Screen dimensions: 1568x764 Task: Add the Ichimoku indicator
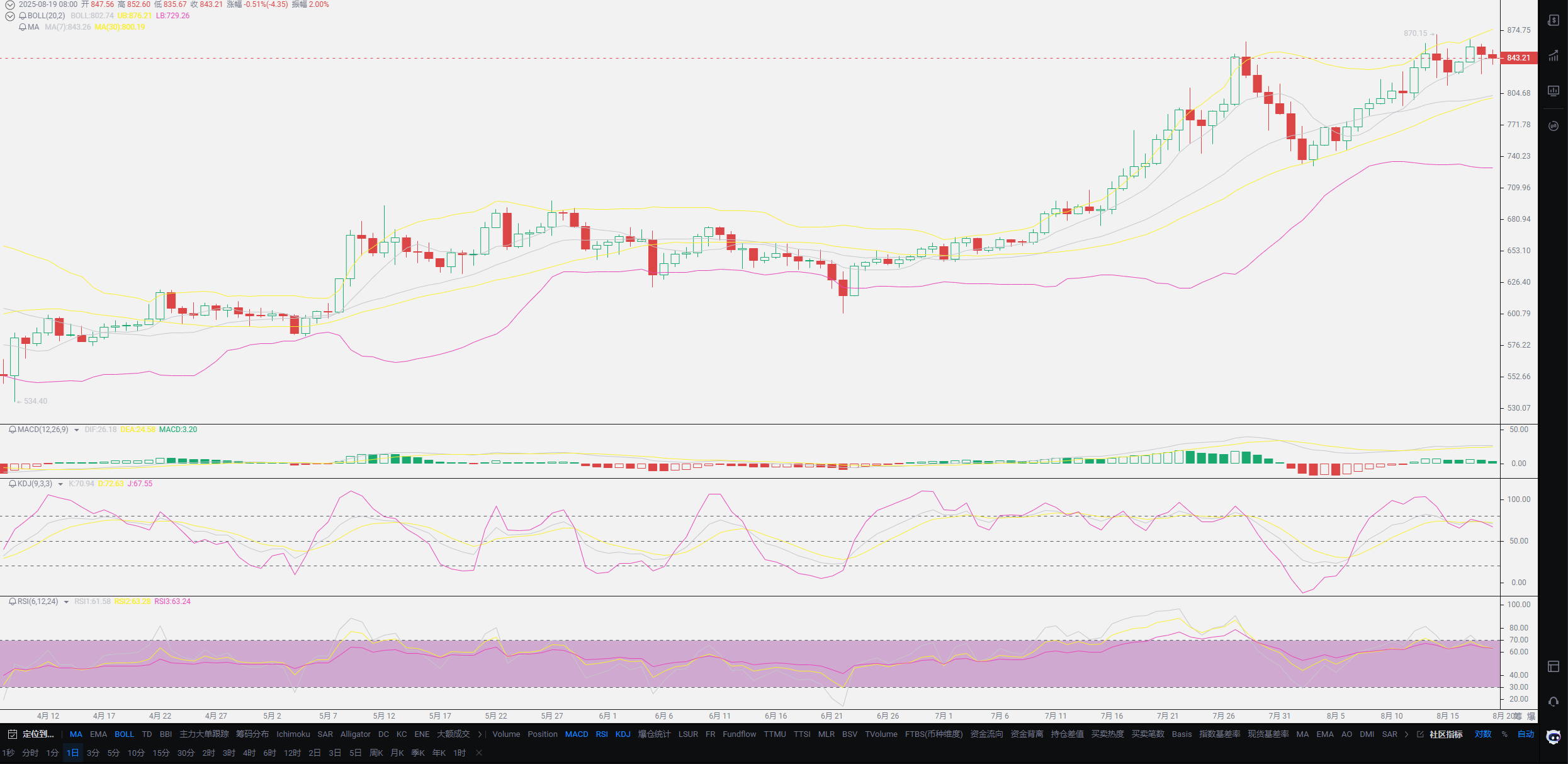(x=293, y=734)
